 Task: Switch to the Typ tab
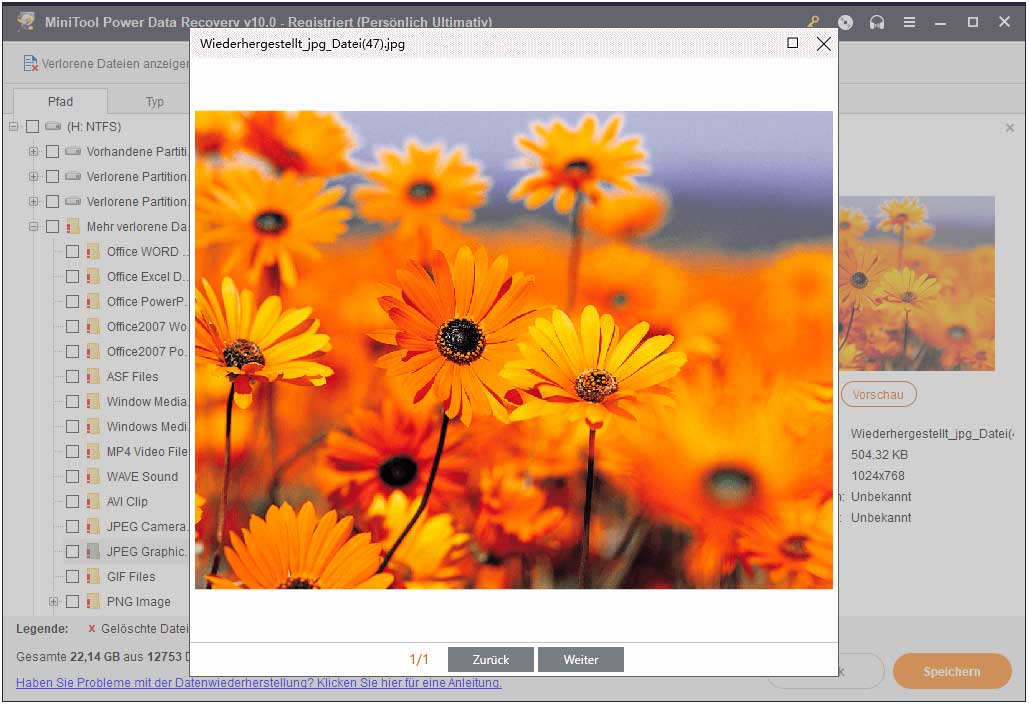click(x=154, y=101)
